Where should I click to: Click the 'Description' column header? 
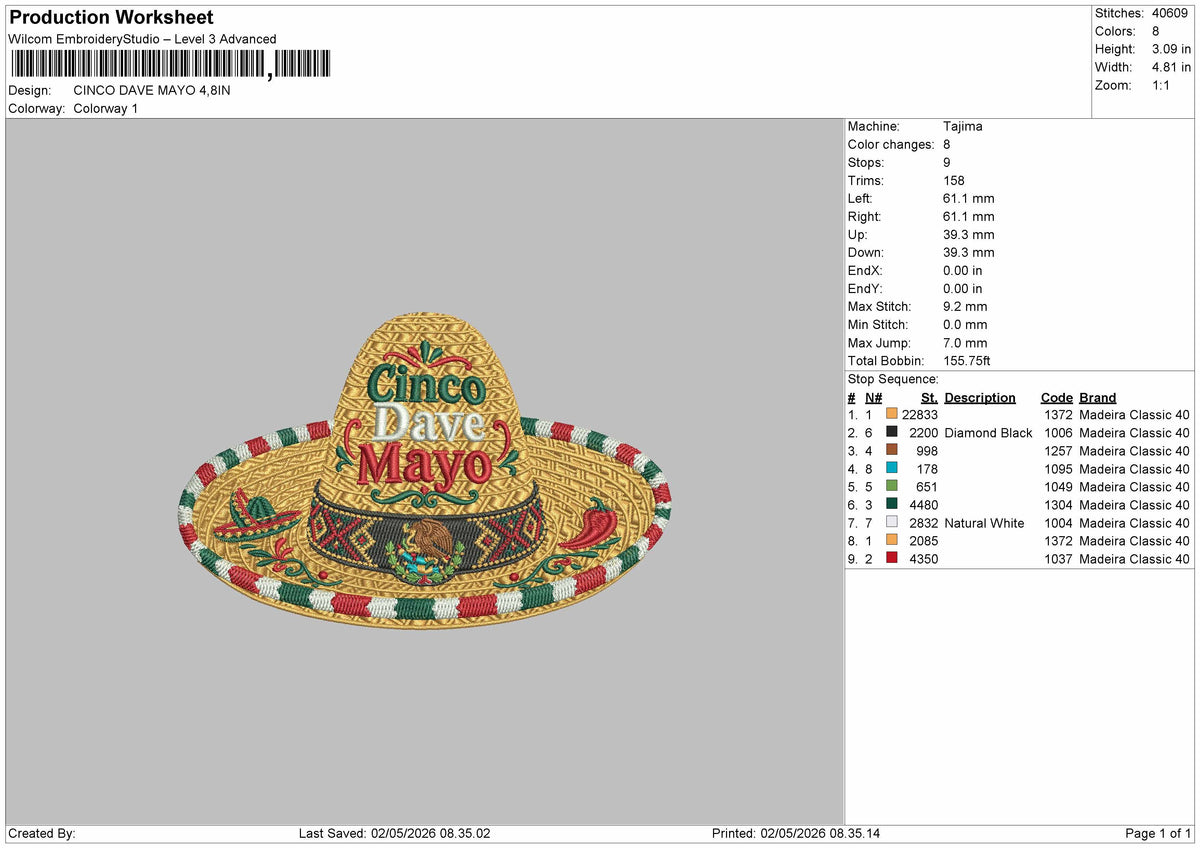[x=980, y=397]
